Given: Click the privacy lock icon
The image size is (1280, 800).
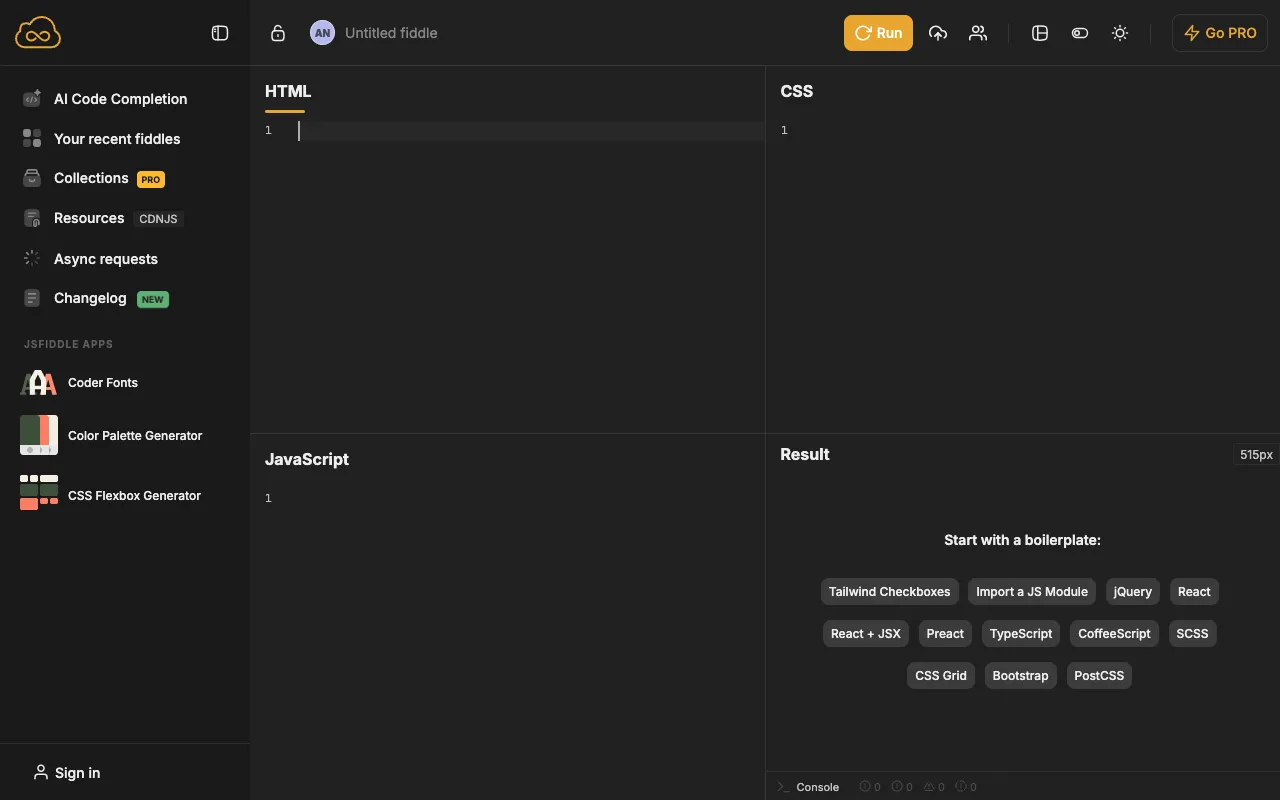Looking at the screenshot, I should (x=278, y=32).
